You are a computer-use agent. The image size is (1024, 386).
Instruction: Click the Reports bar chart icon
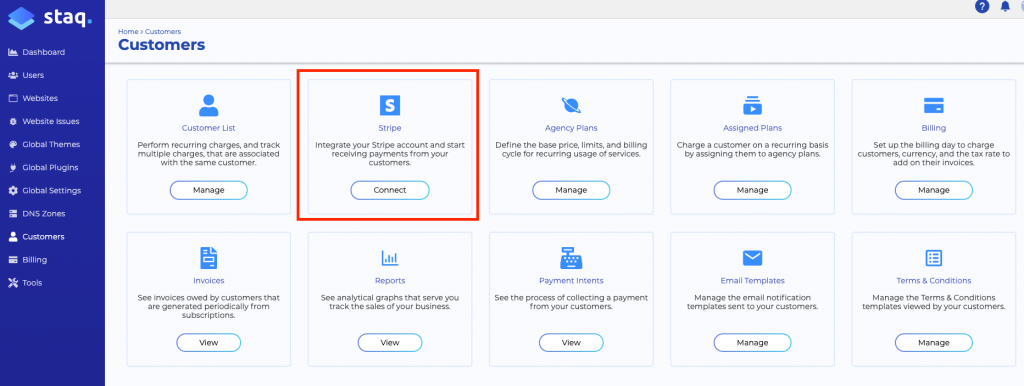tap(390, 259)
